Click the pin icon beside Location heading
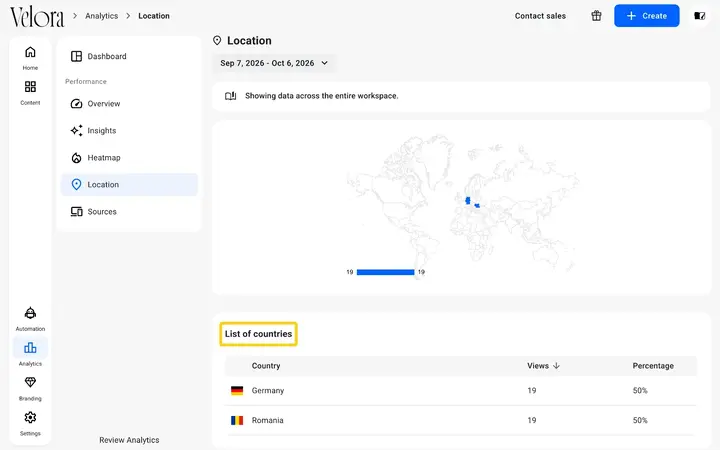The height and width of the screenshot is (450, 720). coord(217,40)
